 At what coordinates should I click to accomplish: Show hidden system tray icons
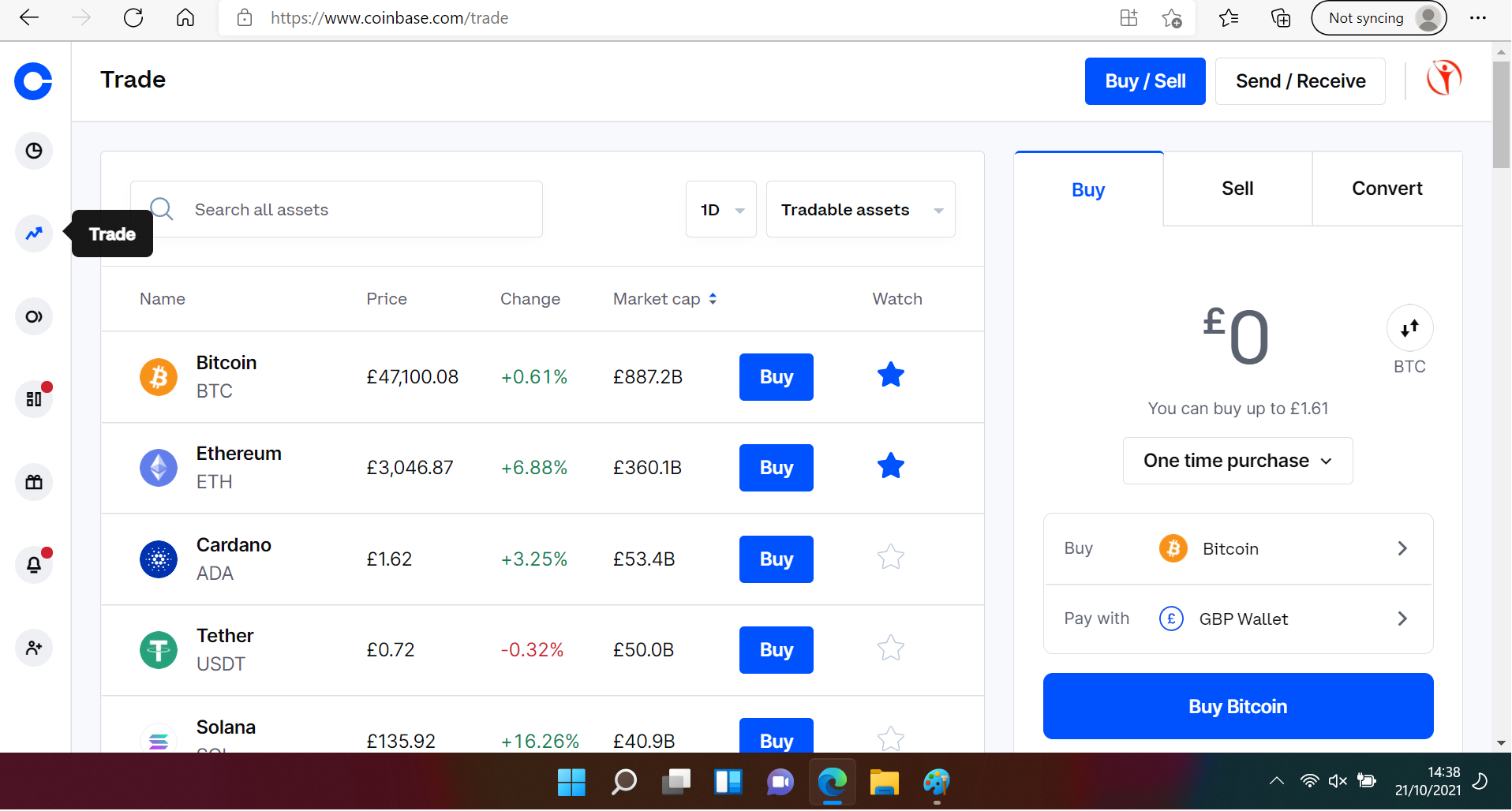[x=1276, y=781]
